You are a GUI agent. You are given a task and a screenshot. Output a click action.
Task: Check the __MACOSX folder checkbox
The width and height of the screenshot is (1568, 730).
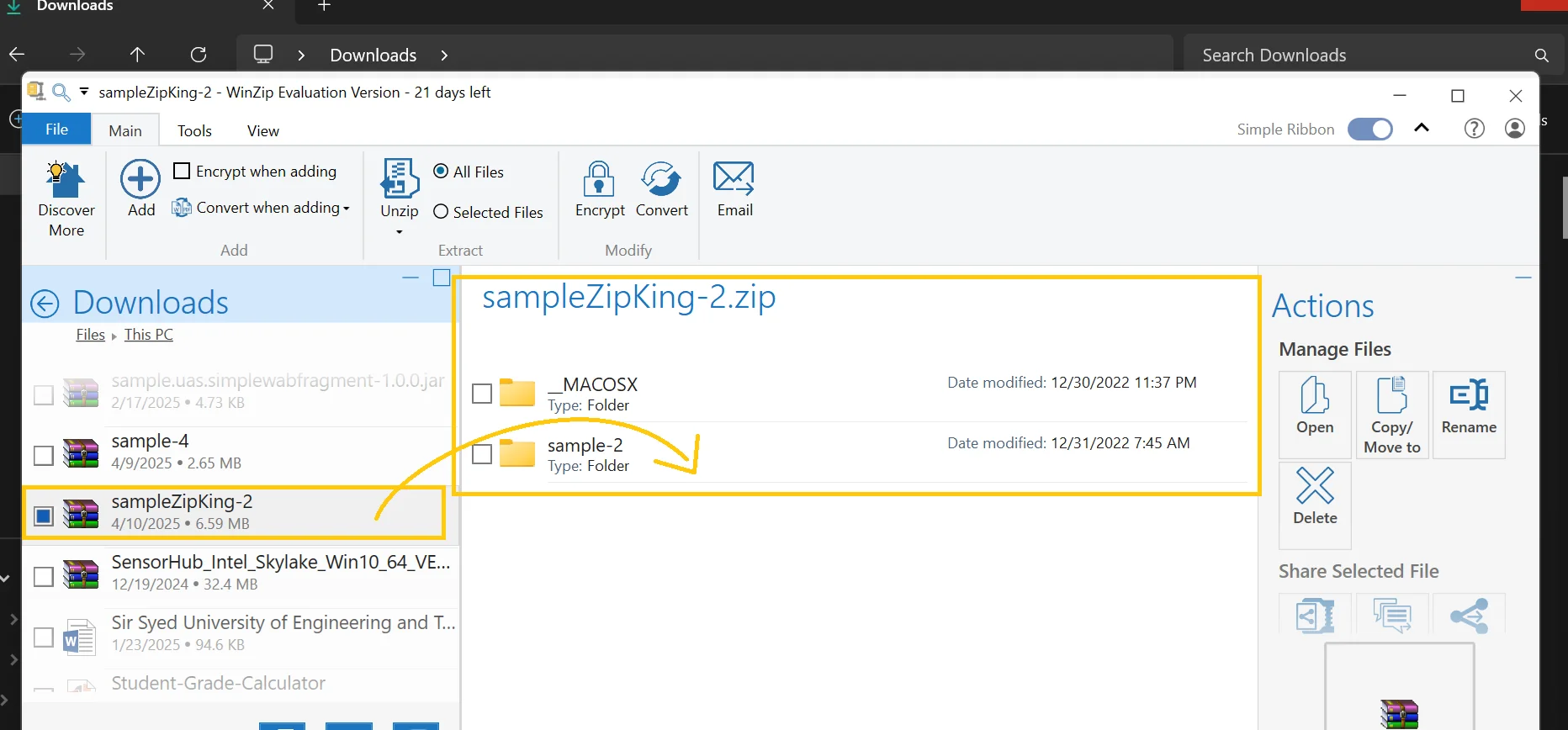pos(482,394)
